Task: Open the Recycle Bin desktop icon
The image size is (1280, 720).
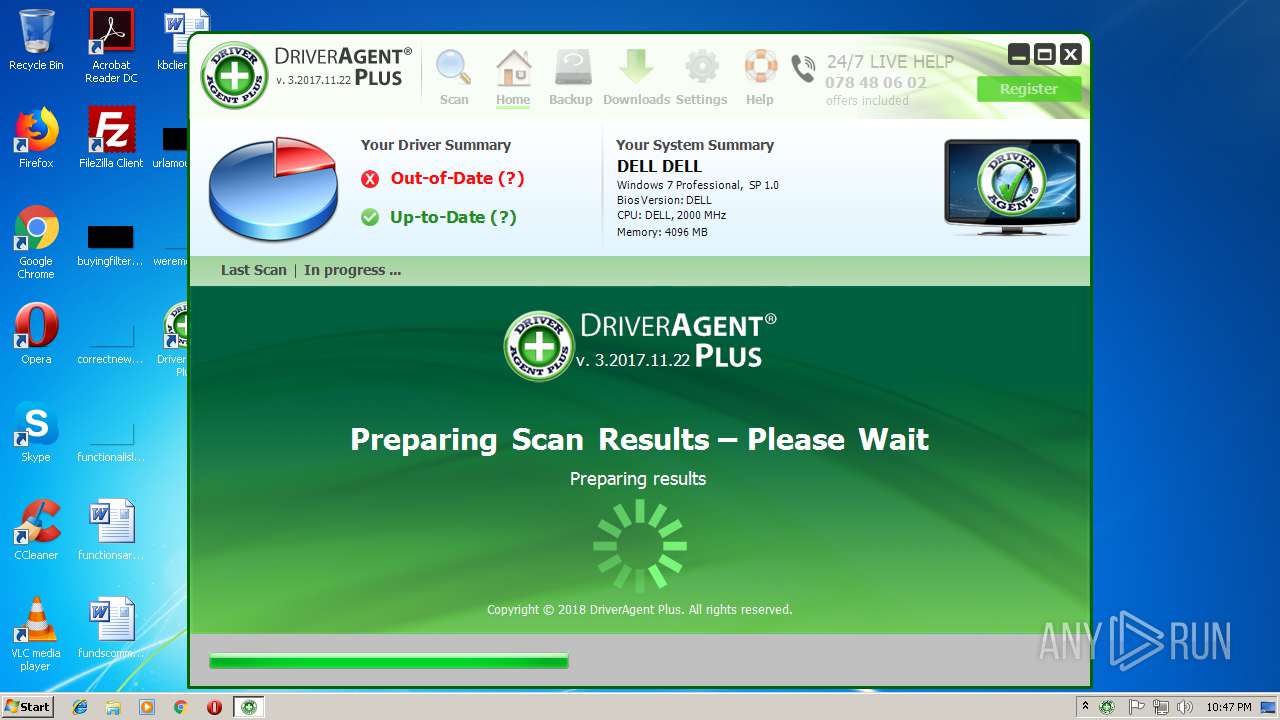Action: 36,40
